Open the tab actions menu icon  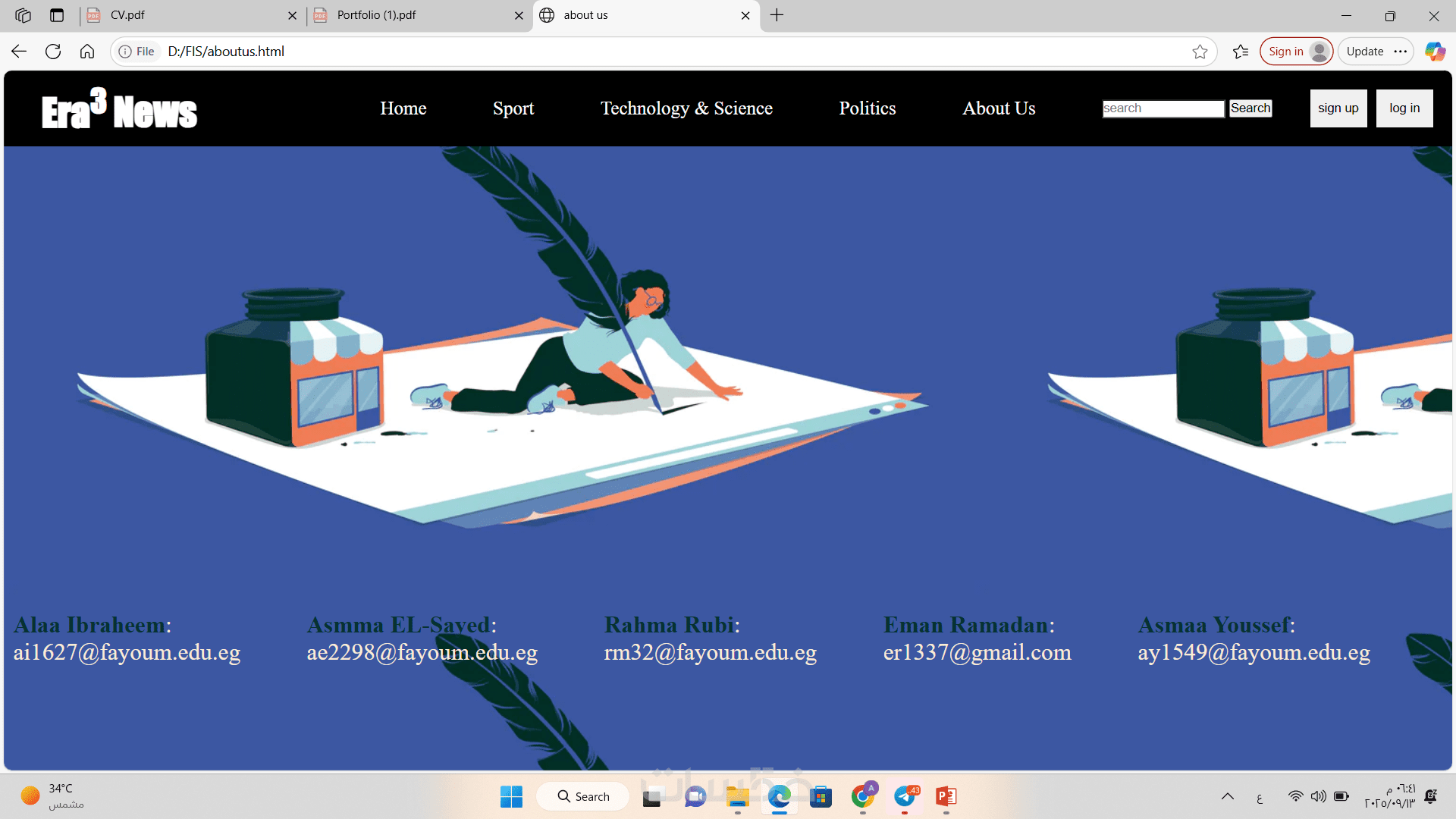(57, 15)
